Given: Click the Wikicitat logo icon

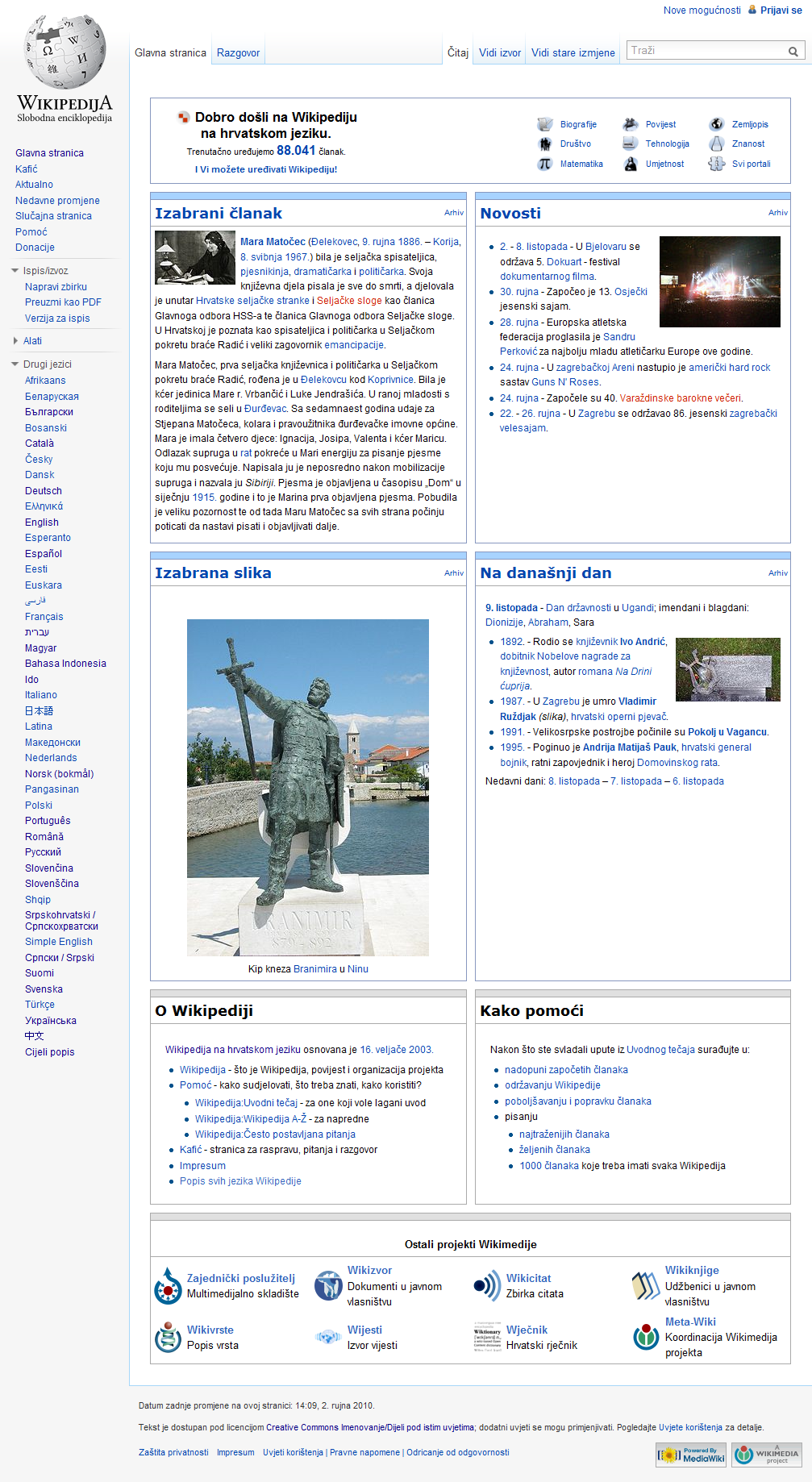Looking at the screenshot, I should point(487,1285).
